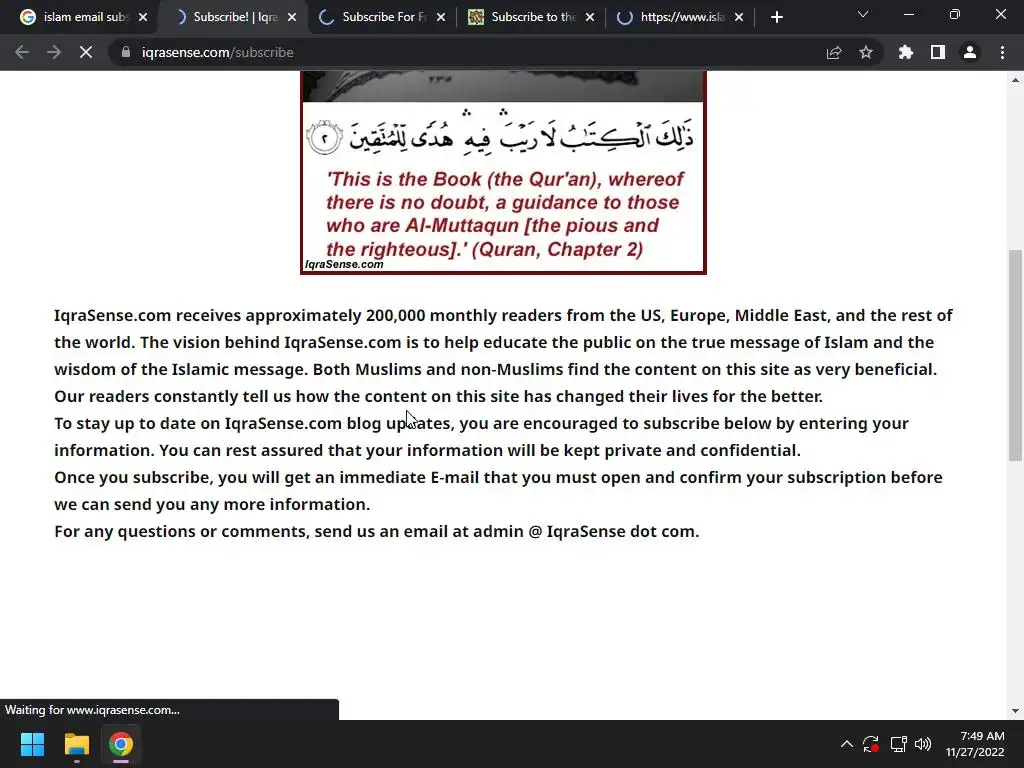Click the Chrome icon in the taskbar
This screenshot has height=768, width=1024.
coord(121,744)
